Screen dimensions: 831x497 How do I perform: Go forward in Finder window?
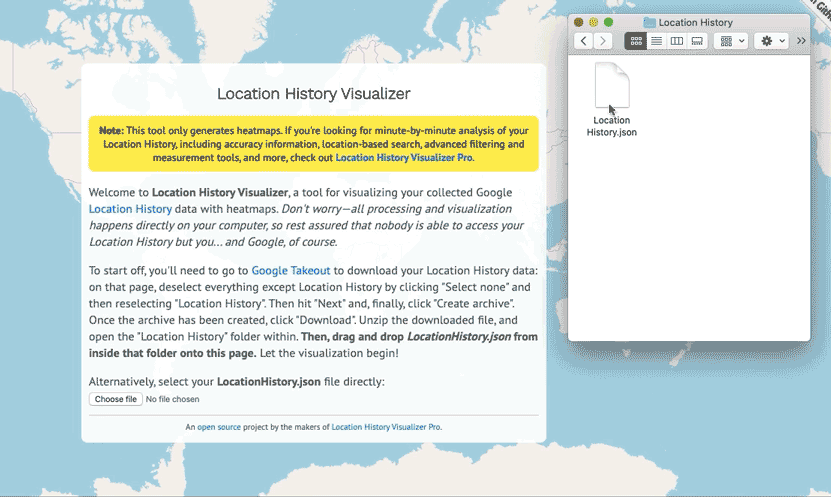(x=603, y=41)
